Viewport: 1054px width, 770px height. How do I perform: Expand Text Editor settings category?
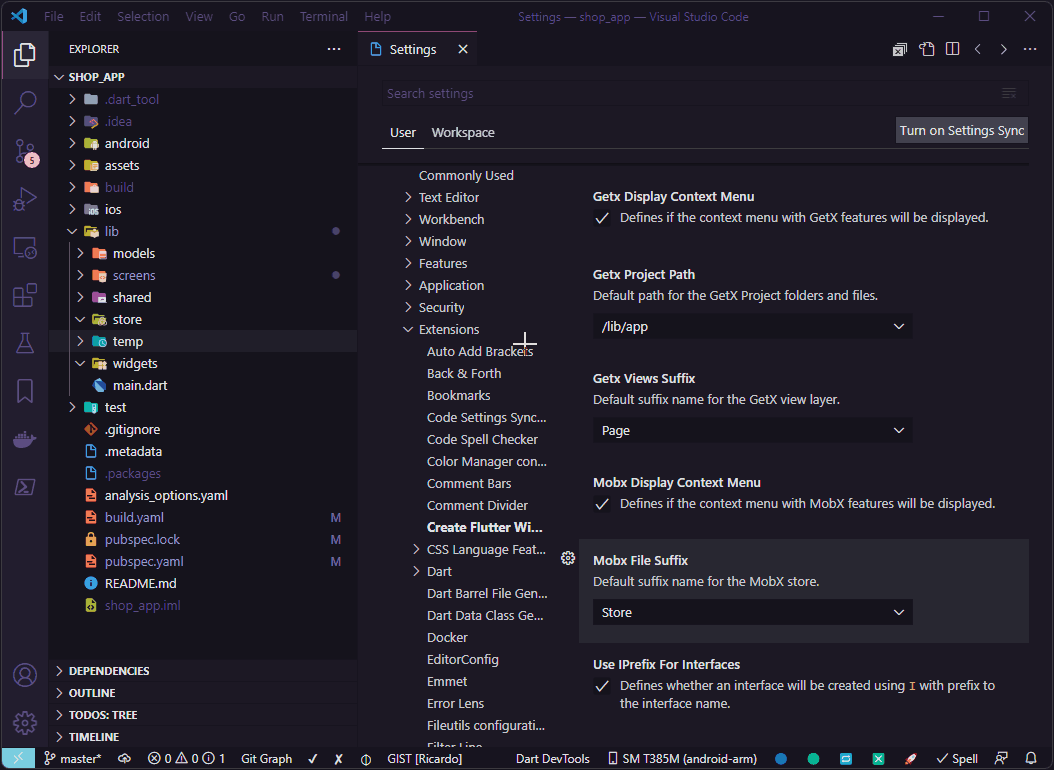click(408, 198)
